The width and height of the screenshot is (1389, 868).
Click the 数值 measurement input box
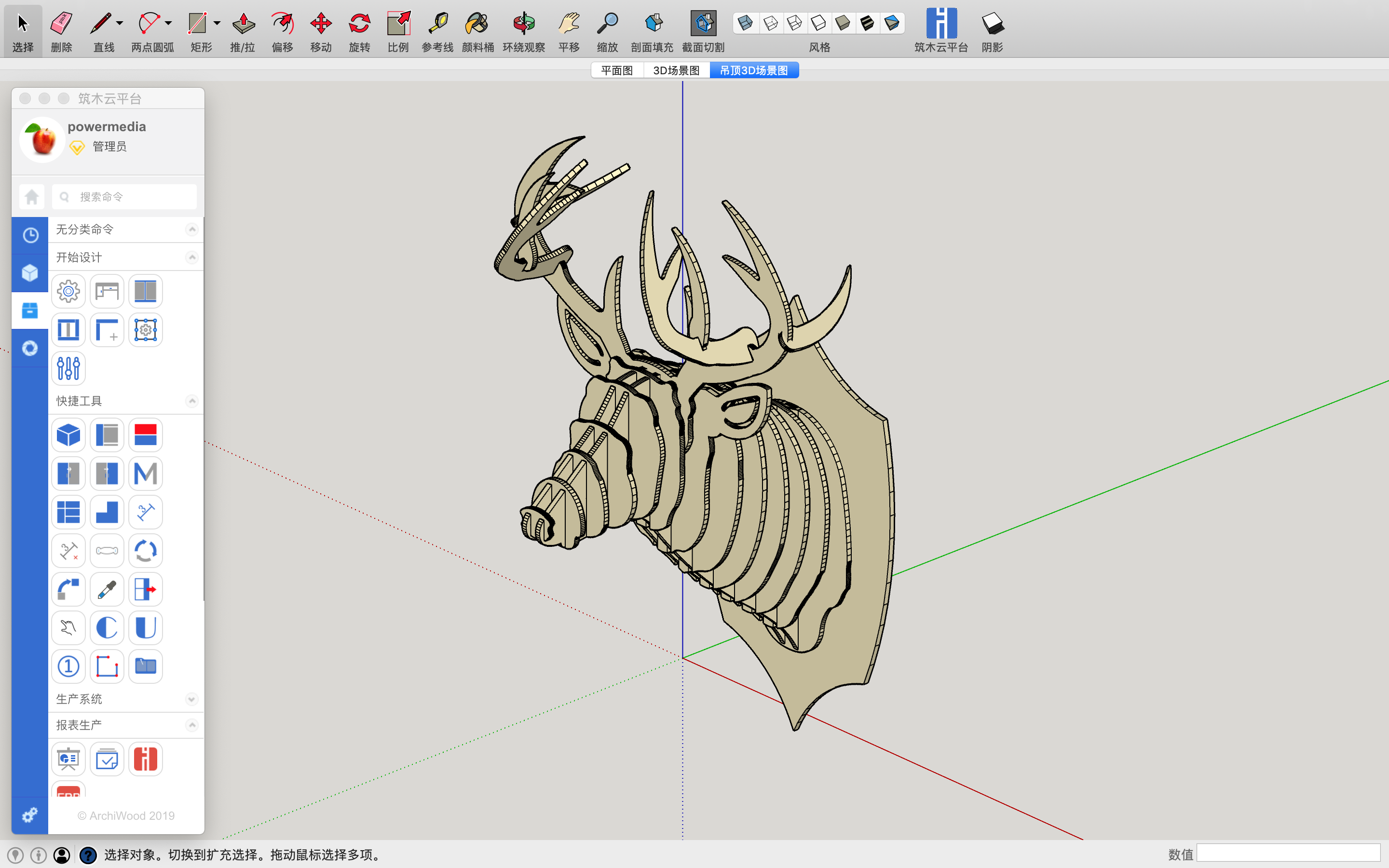point(1289,854)
